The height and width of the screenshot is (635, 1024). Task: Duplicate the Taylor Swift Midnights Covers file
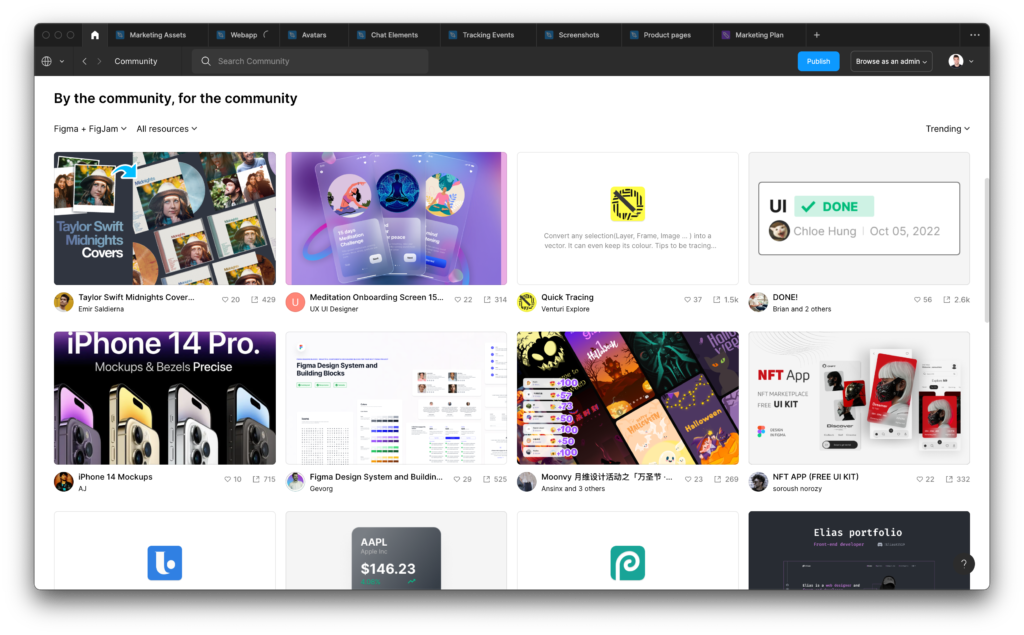(x=255, y=300)
